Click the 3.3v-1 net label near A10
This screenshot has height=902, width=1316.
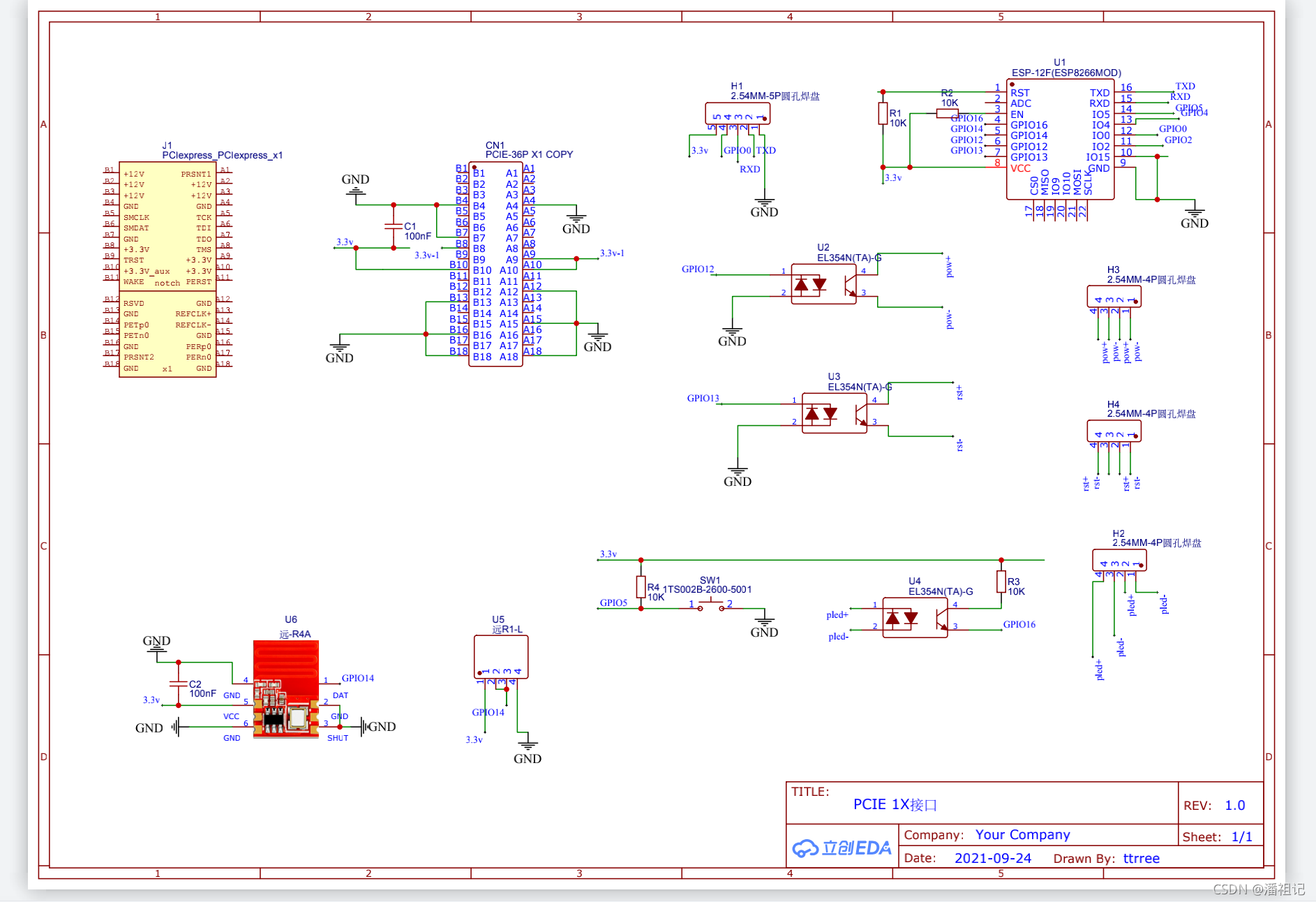click(612, 253)
